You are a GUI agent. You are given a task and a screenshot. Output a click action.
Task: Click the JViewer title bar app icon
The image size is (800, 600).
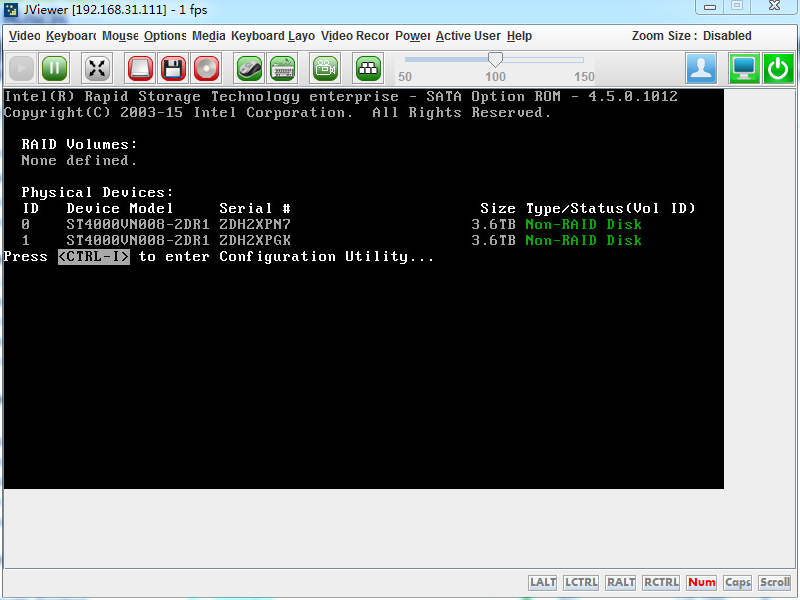pyautogui.click(x=11, y=10)
